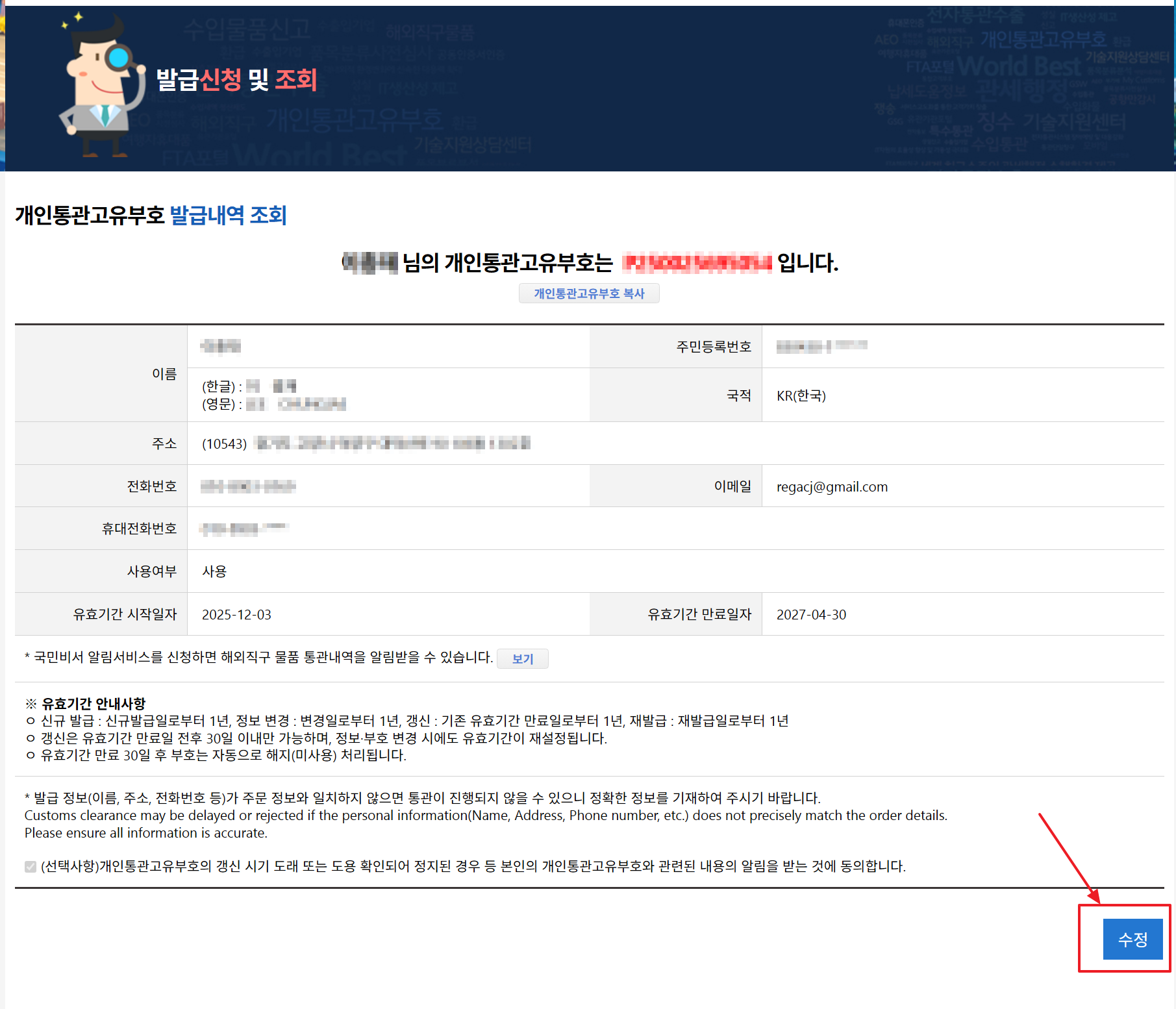Click the blurred 주민등록번호 value
Viewport: 1176px width, 1009px height.
point(821,346)
